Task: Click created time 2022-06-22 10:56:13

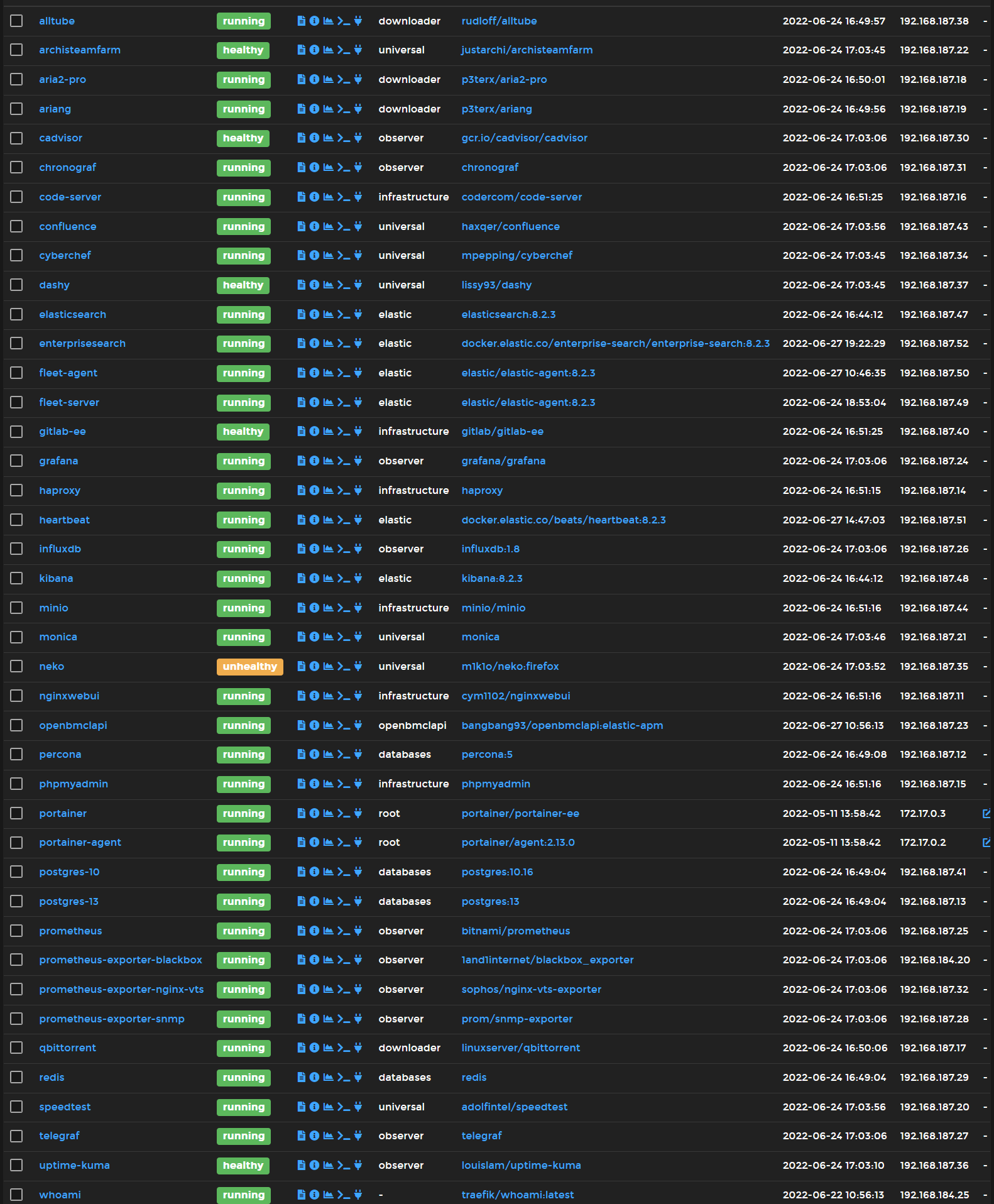Action: click(833, 1195)
